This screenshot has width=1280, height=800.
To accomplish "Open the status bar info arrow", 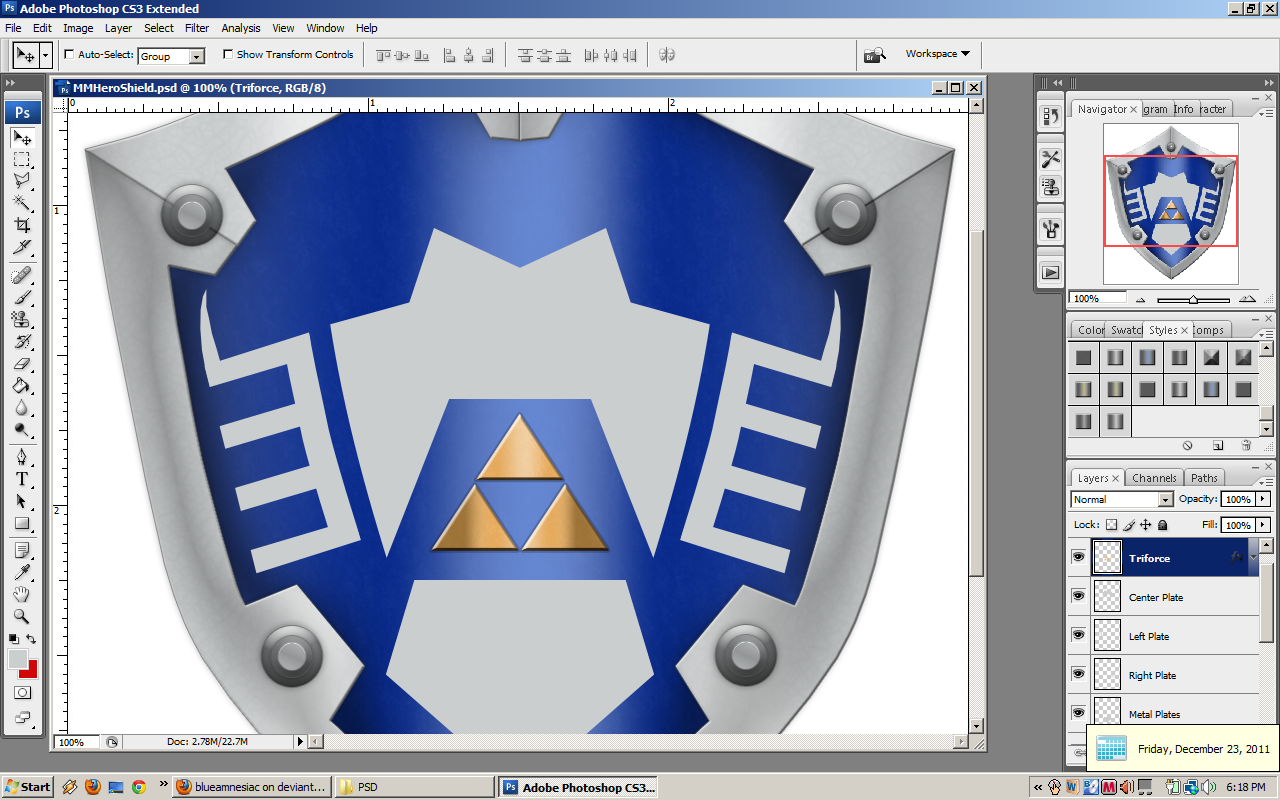I will 299,742.
